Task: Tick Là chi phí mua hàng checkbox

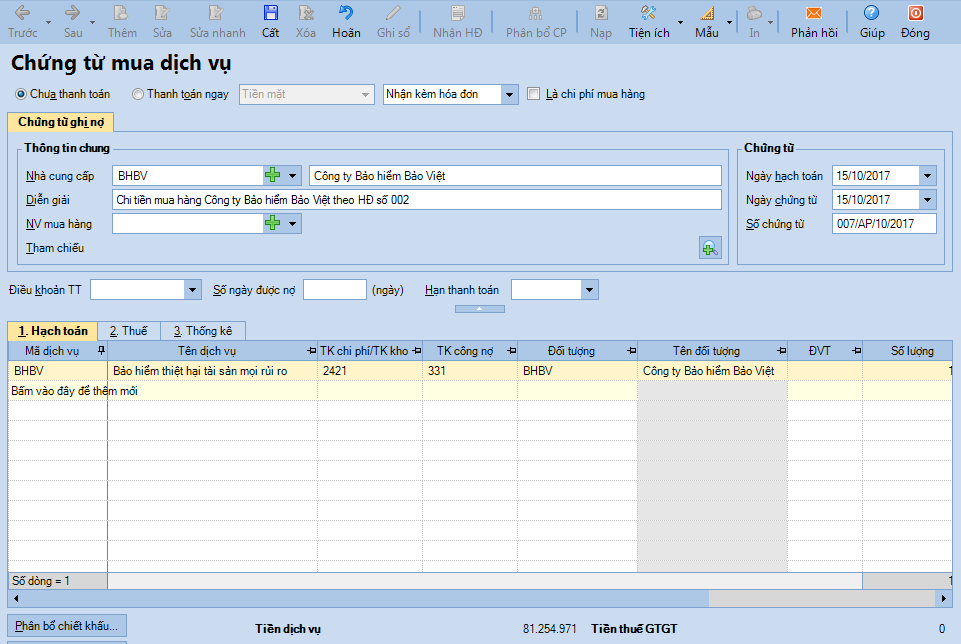Action: coord(534,94)
